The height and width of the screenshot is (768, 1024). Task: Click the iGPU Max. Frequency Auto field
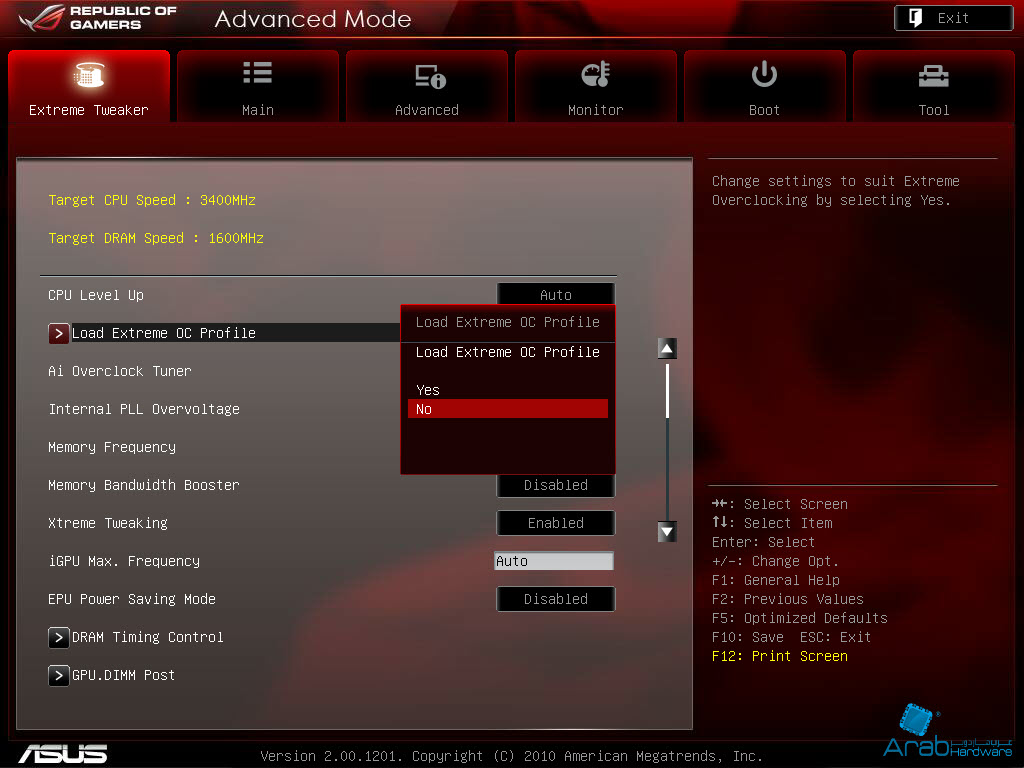point(554,561)
